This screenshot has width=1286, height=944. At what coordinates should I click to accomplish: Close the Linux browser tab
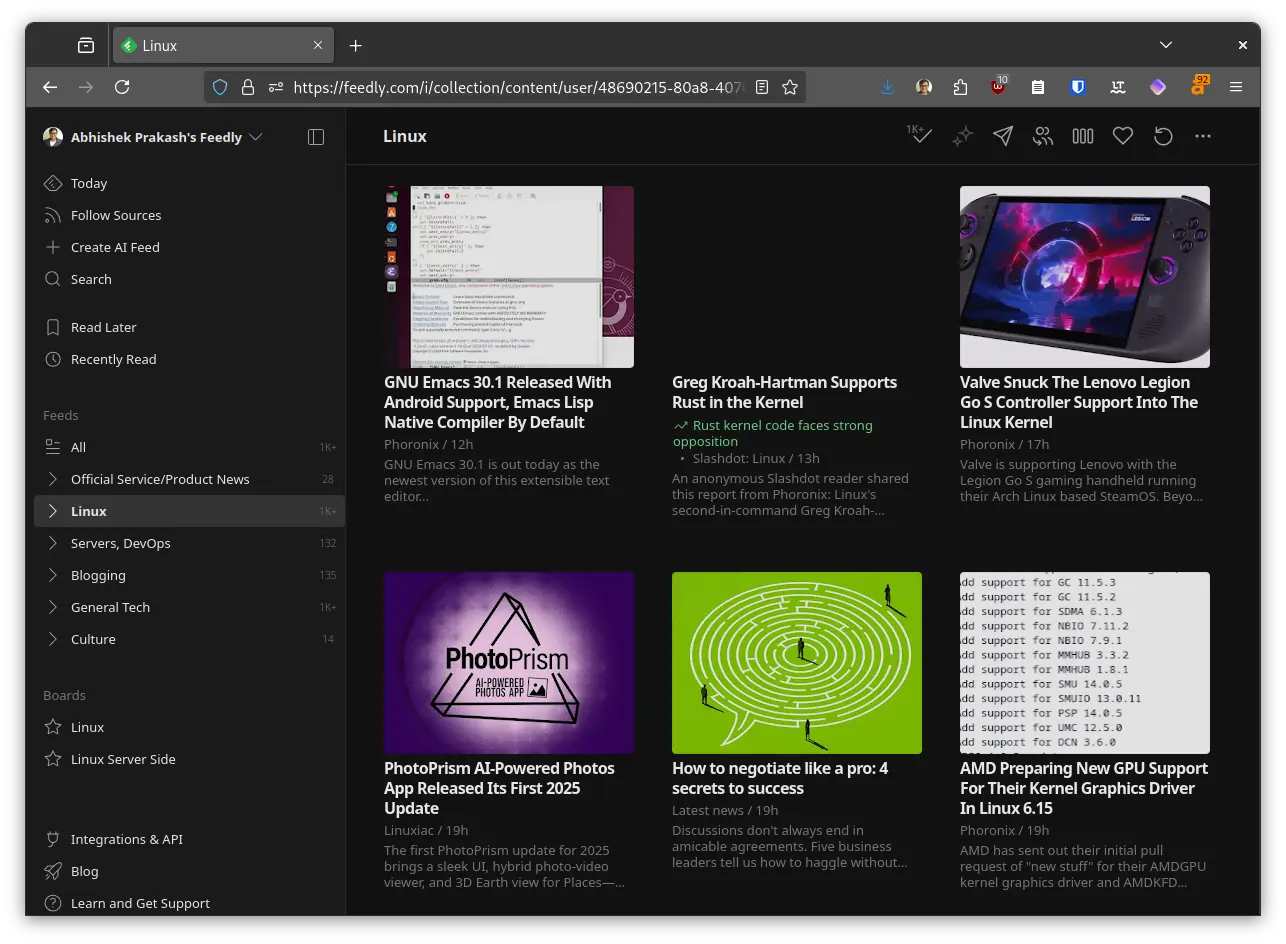[x=318, y=45]
